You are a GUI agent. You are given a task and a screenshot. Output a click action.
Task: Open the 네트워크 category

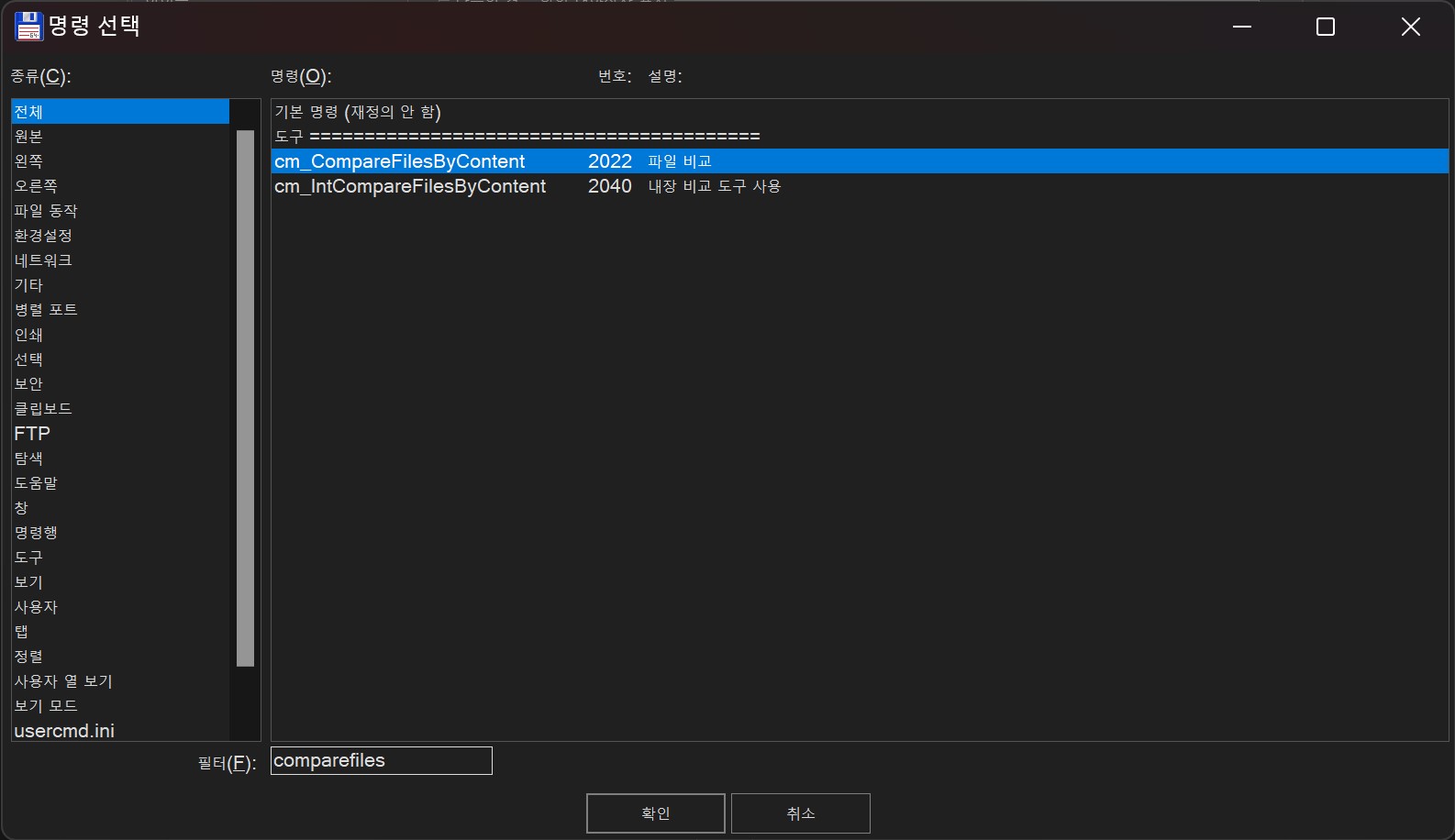coord(43,260)
